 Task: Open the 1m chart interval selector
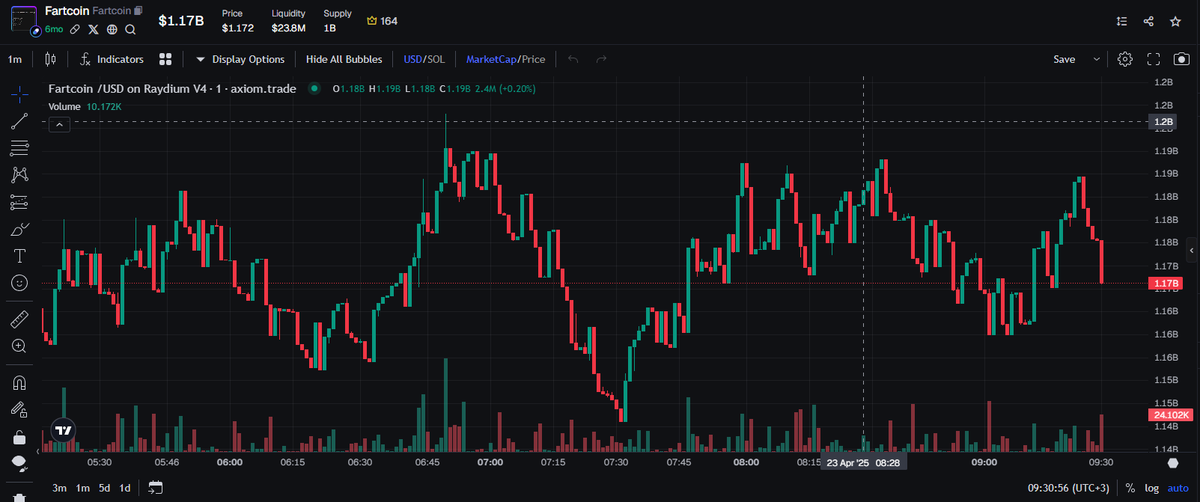pos(15,59)
